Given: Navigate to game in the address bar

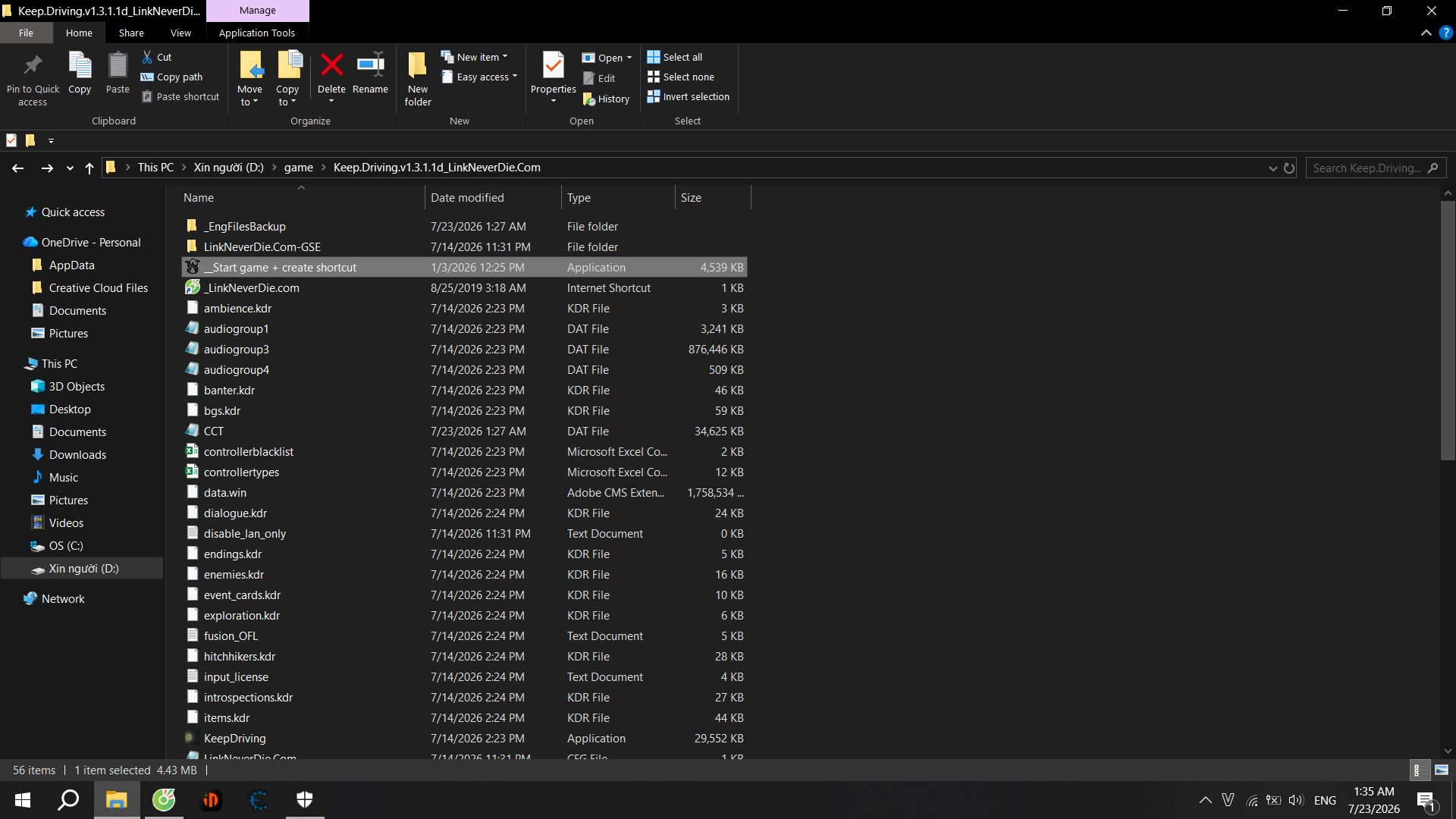Looking at the screenshot, I should pyautogui.click(x=299, y=168).
